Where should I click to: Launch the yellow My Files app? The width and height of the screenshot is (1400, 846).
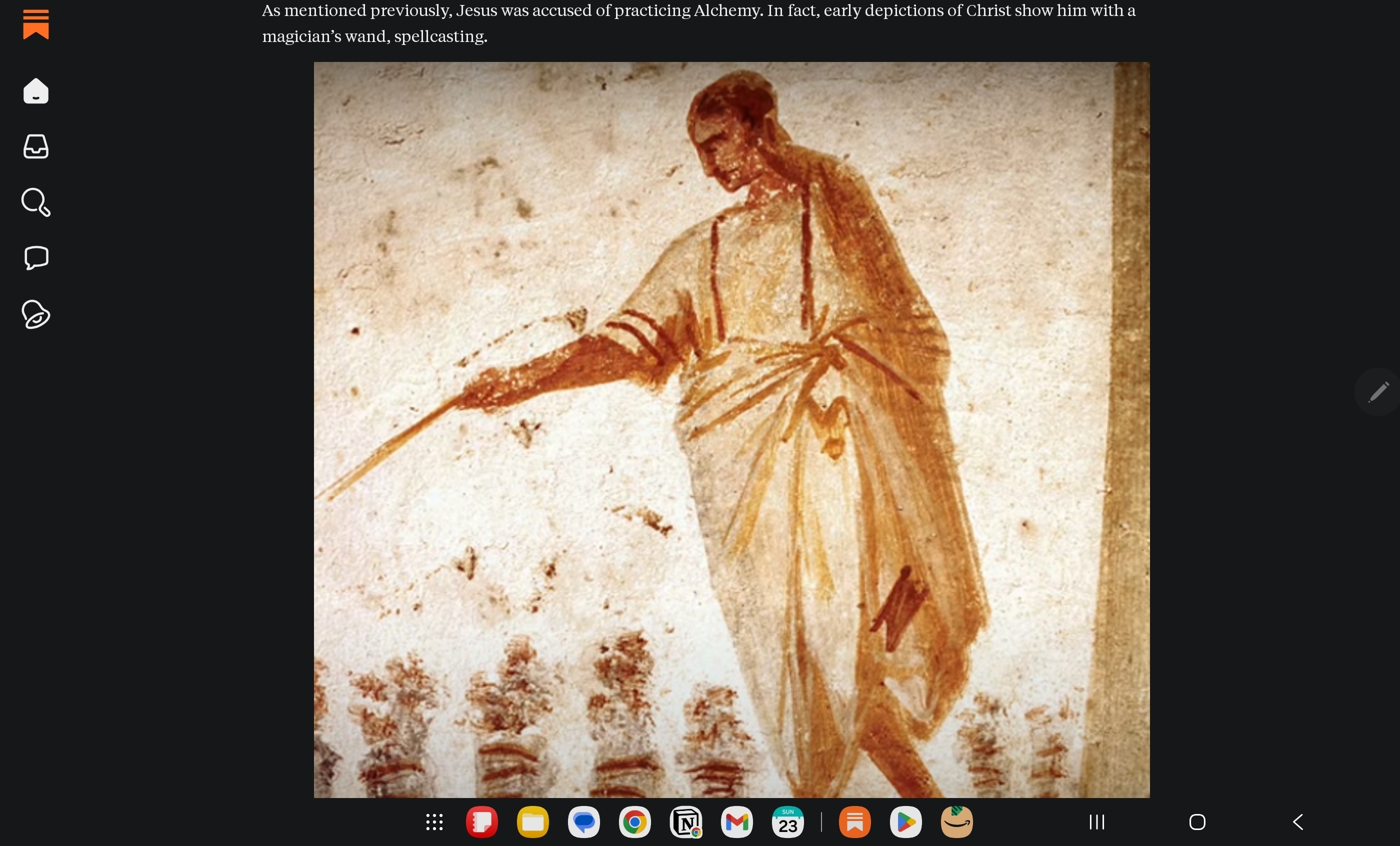click(x=533, y=822)
